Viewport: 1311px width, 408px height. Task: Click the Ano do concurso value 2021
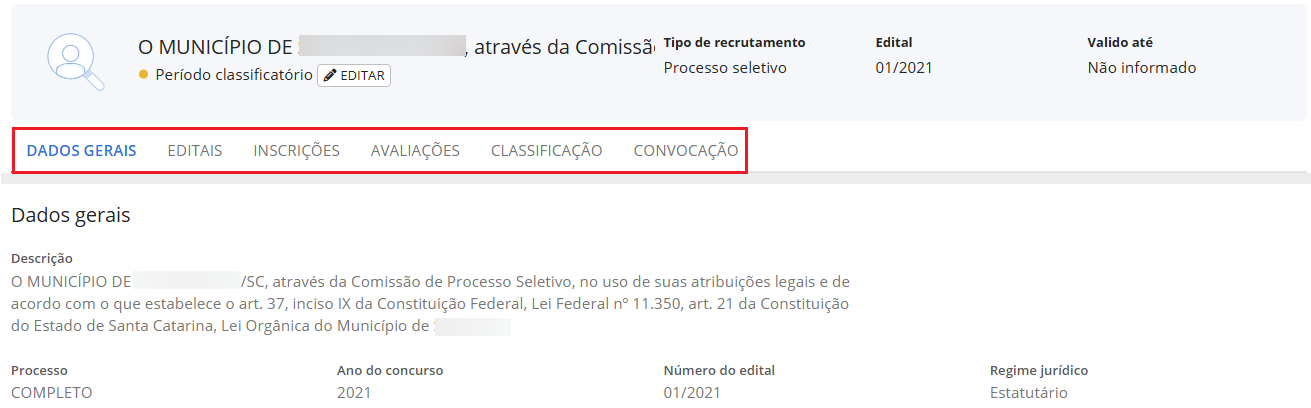[x=354, y=392]
